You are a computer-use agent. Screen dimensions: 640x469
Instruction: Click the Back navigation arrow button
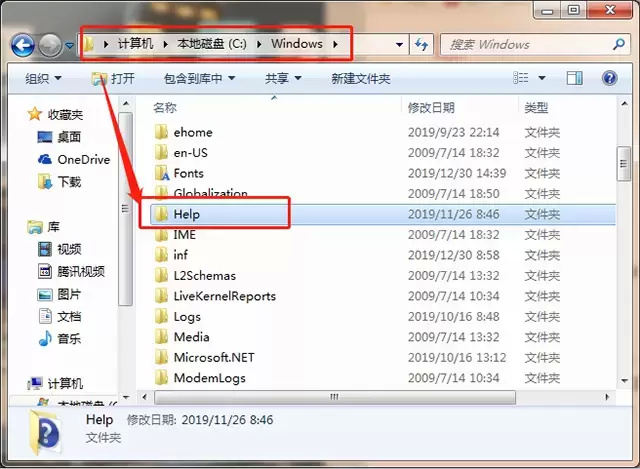(23, 45)
